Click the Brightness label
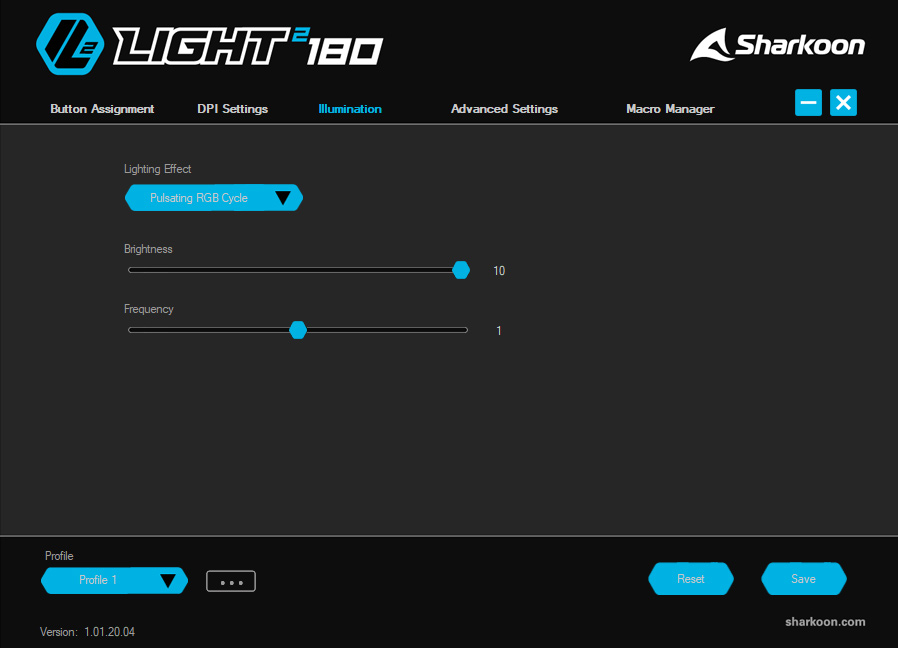Viewport: 898px width, 648px height. (x=148, y=249)
